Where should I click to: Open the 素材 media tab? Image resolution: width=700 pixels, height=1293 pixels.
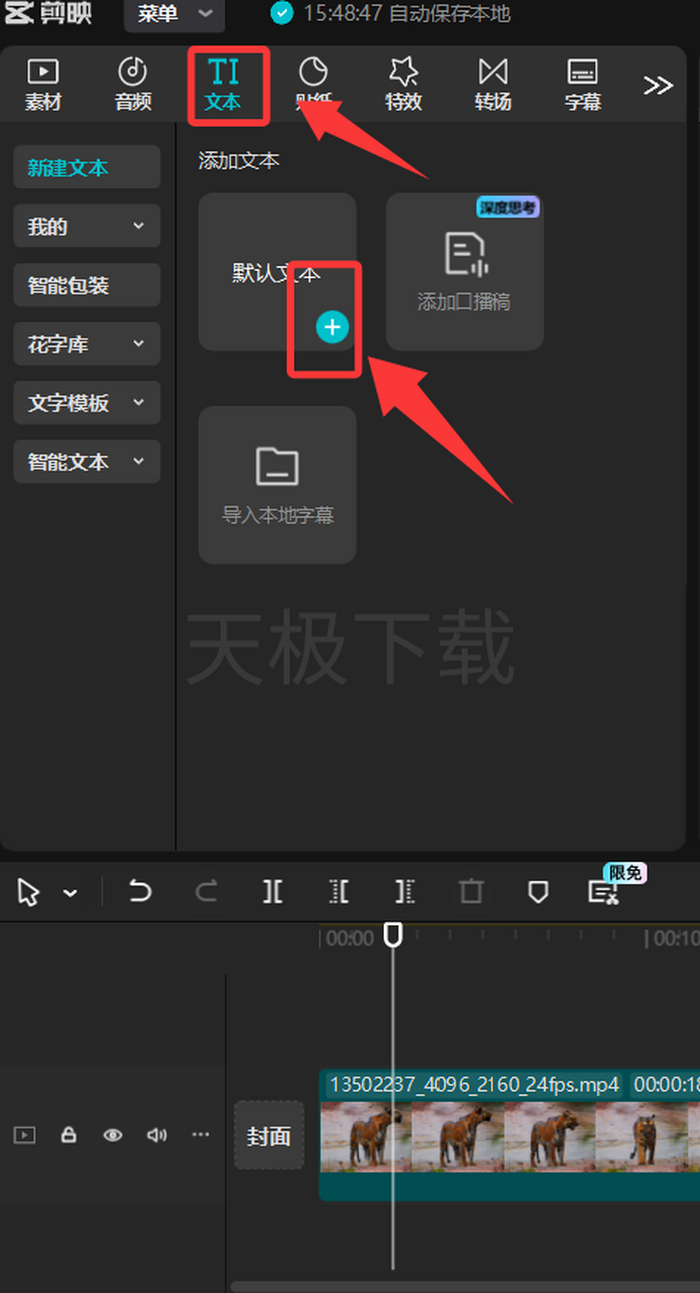43,84
